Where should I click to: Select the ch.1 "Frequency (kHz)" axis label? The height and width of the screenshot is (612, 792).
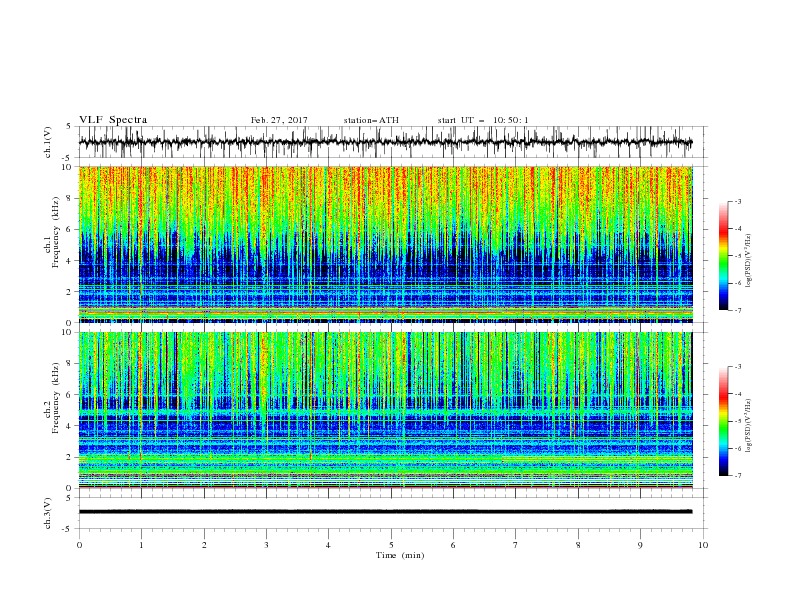(x=56, y=232)
